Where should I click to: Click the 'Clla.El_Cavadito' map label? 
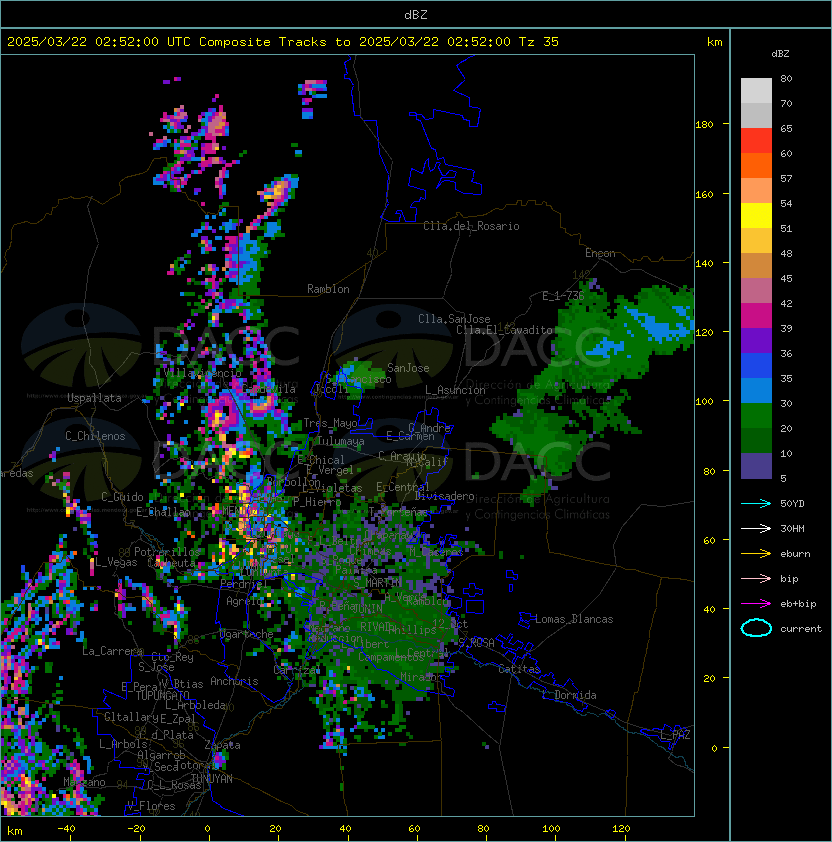tap(504, 330)
